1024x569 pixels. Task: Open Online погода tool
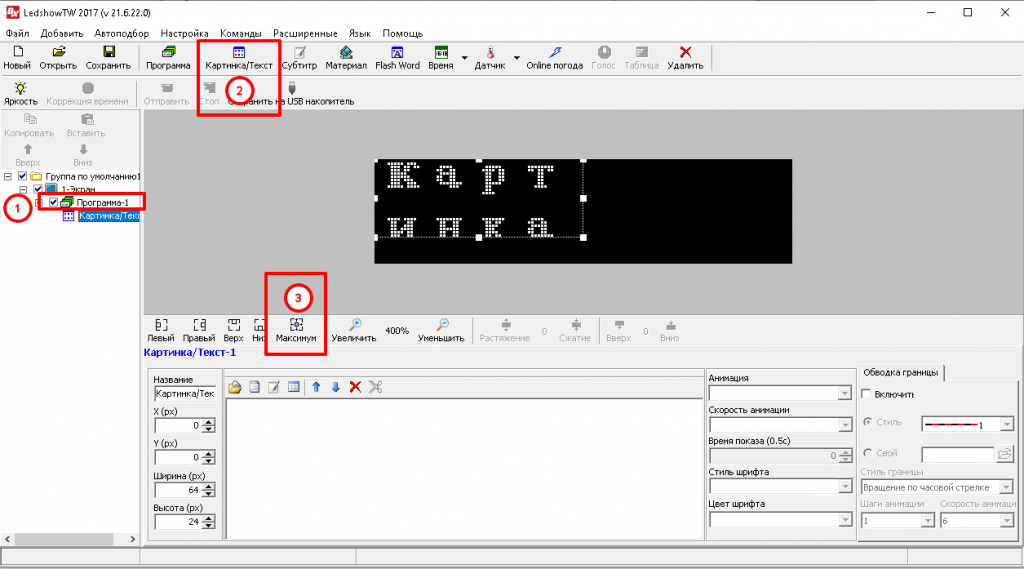coord(554,52)
